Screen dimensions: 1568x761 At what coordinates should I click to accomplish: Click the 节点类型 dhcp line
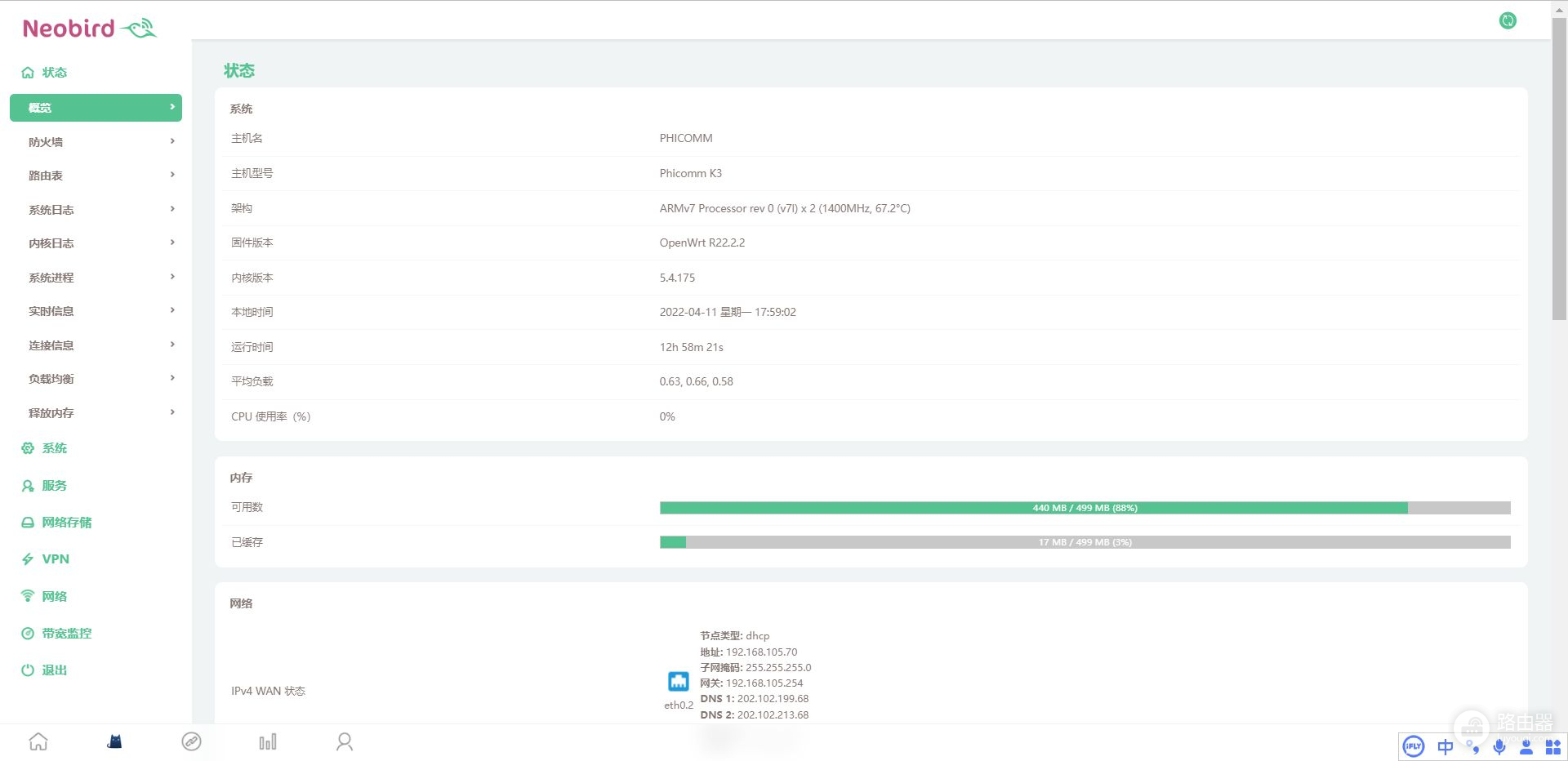coord(734,635)
